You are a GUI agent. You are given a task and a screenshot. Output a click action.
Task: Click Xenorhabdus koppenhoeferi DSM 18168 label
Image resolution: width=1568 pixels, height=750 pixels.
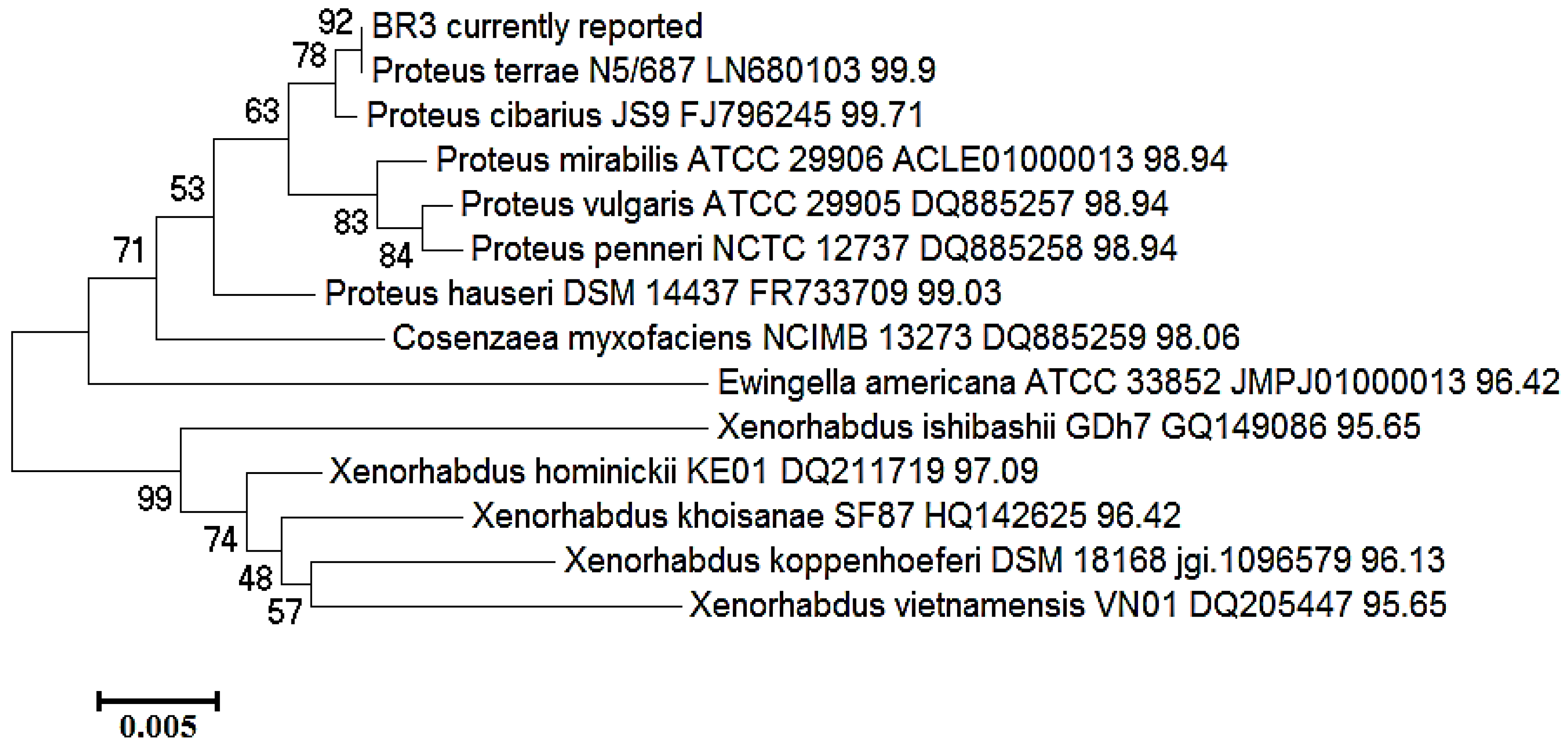tap(1004, 560)
